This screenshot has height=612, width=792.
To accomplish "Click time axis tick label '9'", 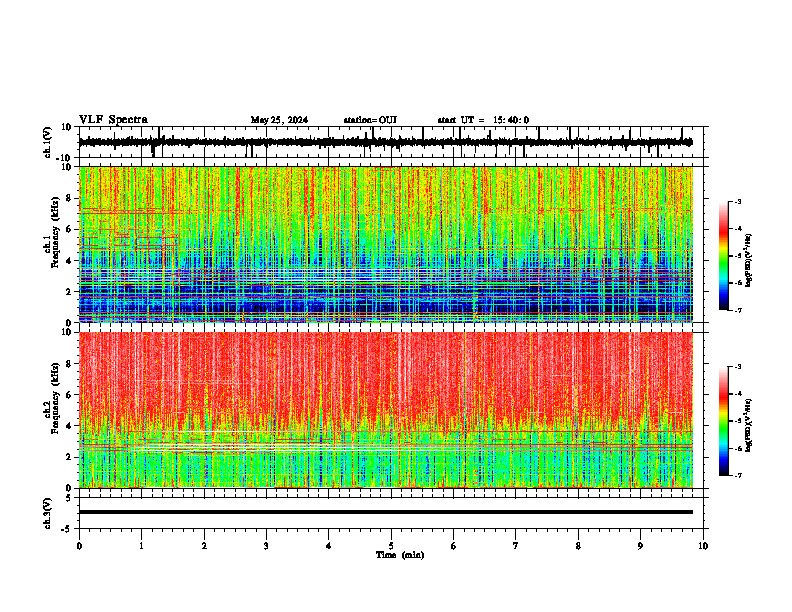I will (640, 546).
